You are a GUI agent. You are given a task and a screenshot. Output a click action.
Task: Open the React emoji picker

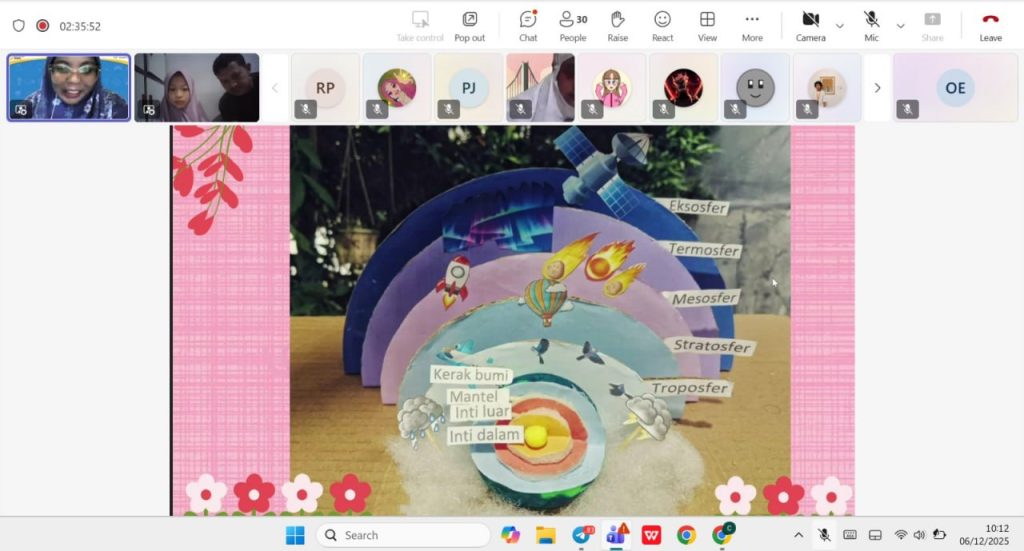[662, 25]
